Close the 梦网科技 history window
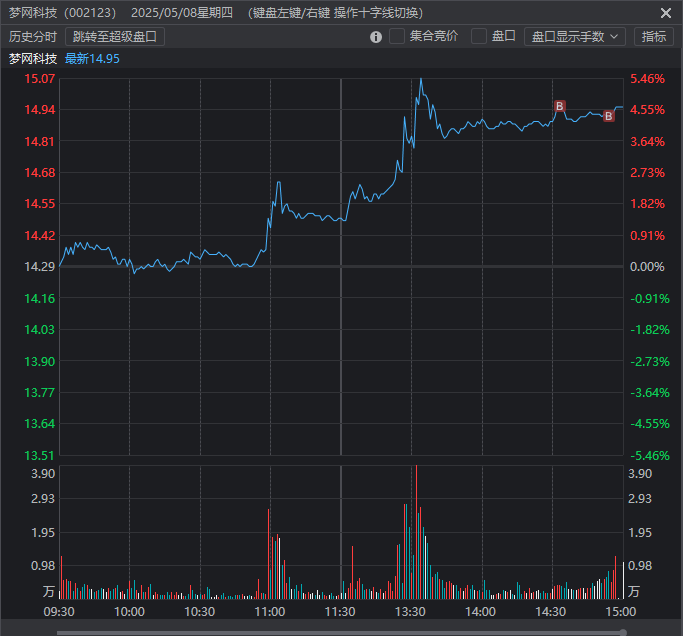683x636 pixels. 666,13
